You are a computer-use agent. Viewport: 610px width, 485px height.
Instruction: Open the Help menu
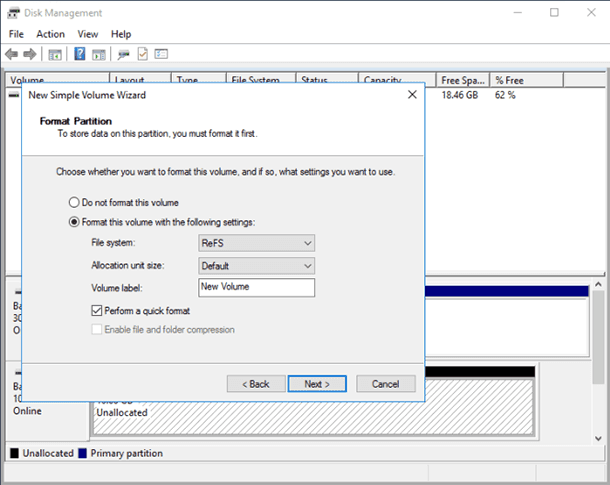[121, 34]
